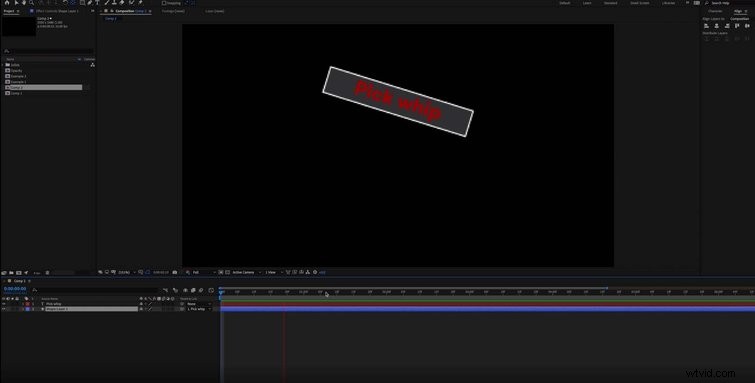Select the Roto Brush tool
The width and height of the screenshot is (755, 383).
coord(131,3)
